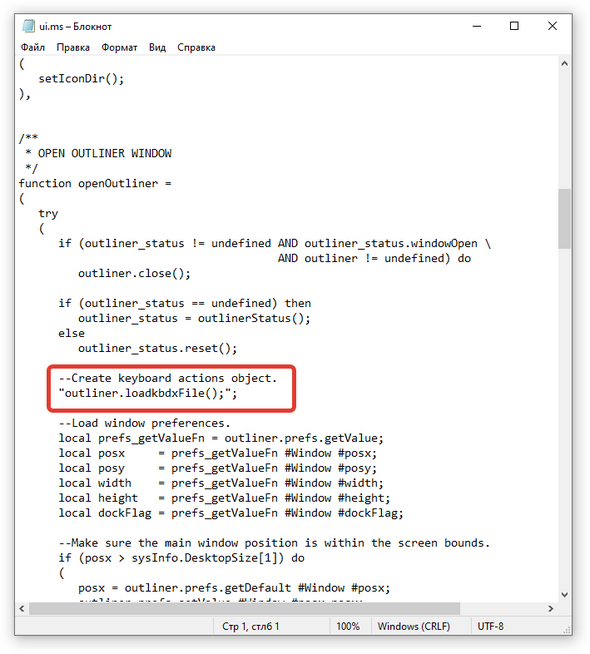This screenshot has height=654, width=590.
Task: Open the Файл menu
Action: [33, 48]
